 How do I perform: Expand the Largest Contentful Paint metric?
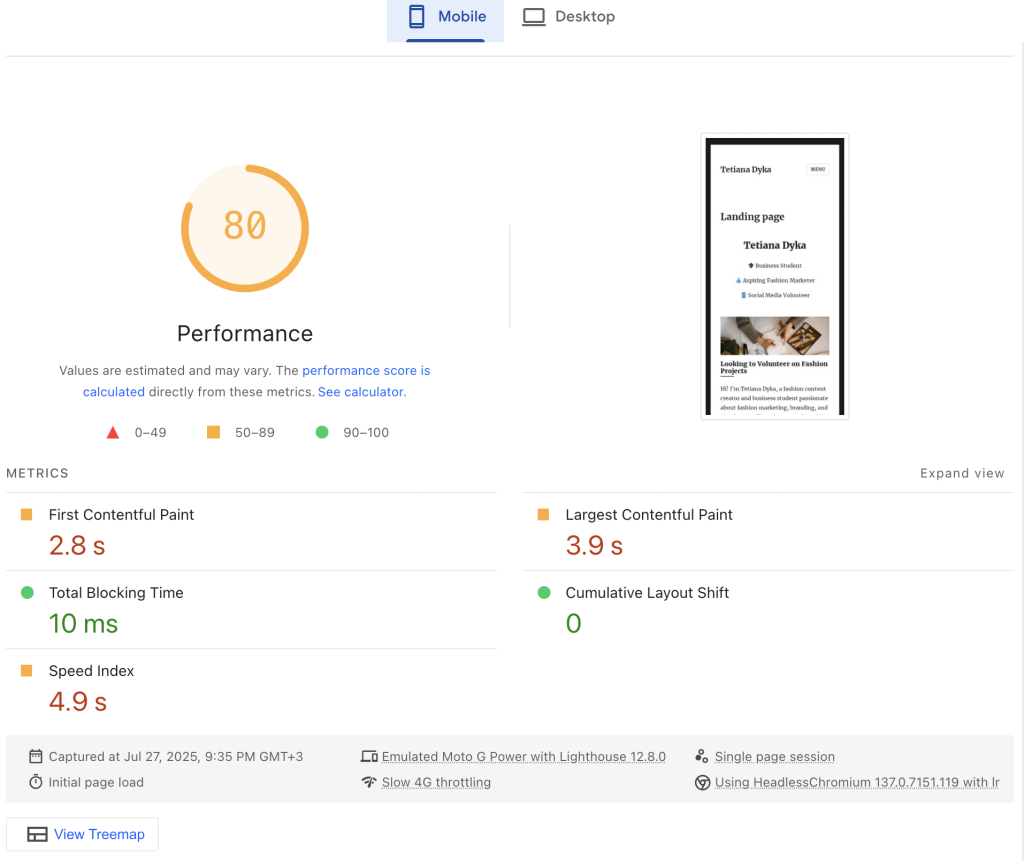(x=648, y=515)
